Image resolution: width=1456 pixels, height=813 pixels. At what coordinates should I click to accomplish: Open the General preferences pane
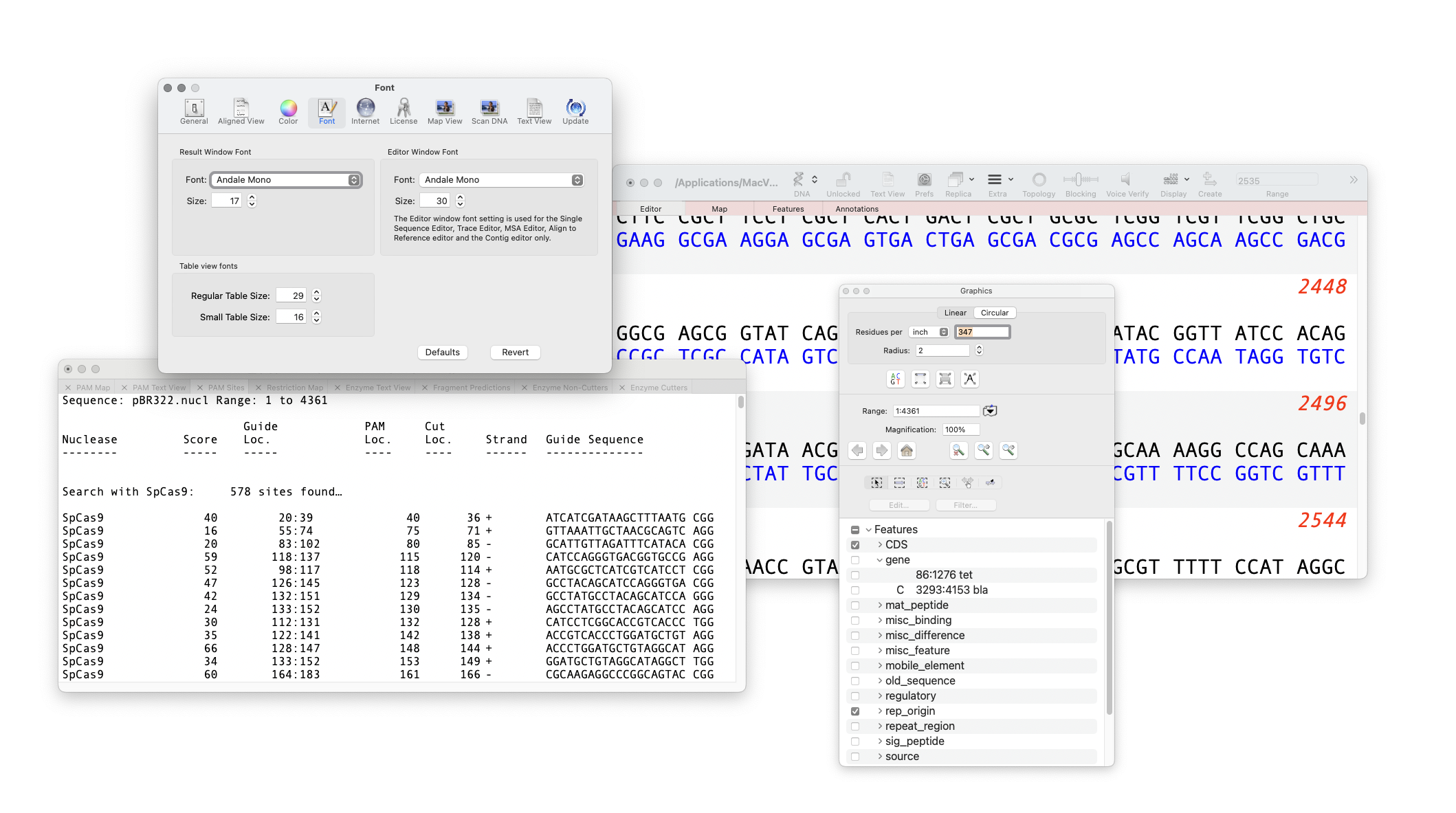tap(194, 111)
